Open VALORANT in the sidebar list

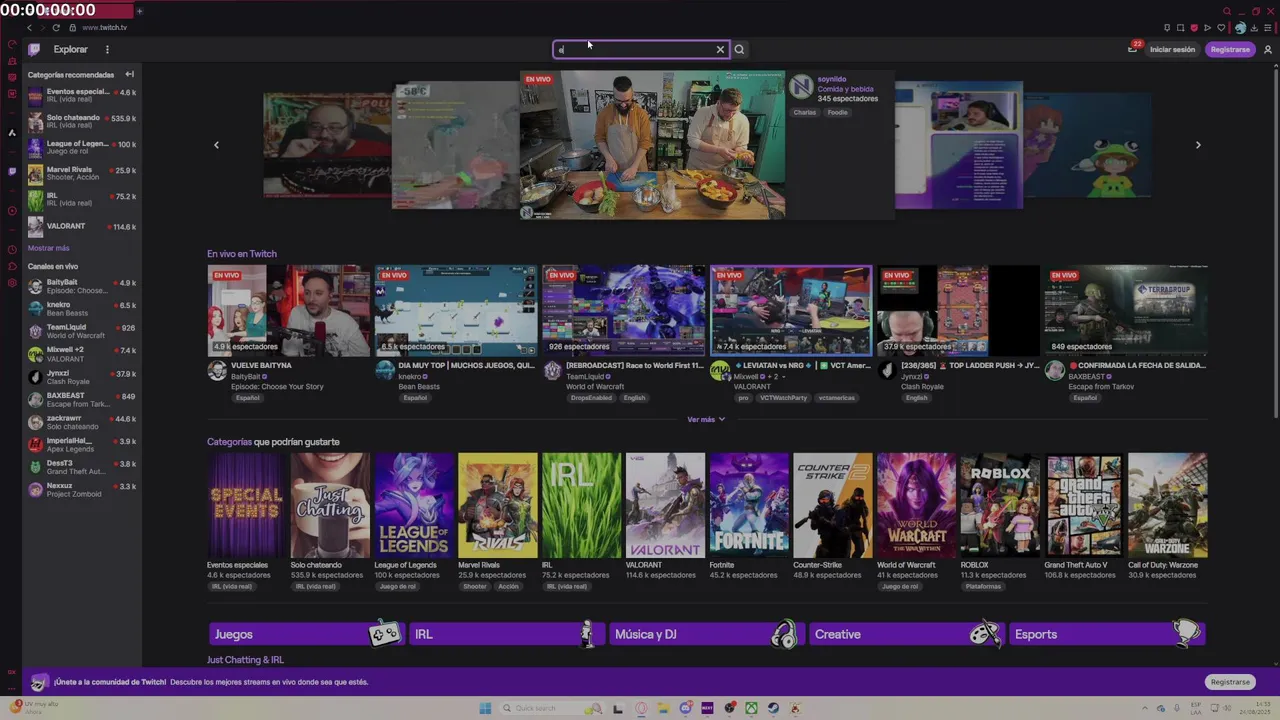pyautogui.click(x=82, y=226)
